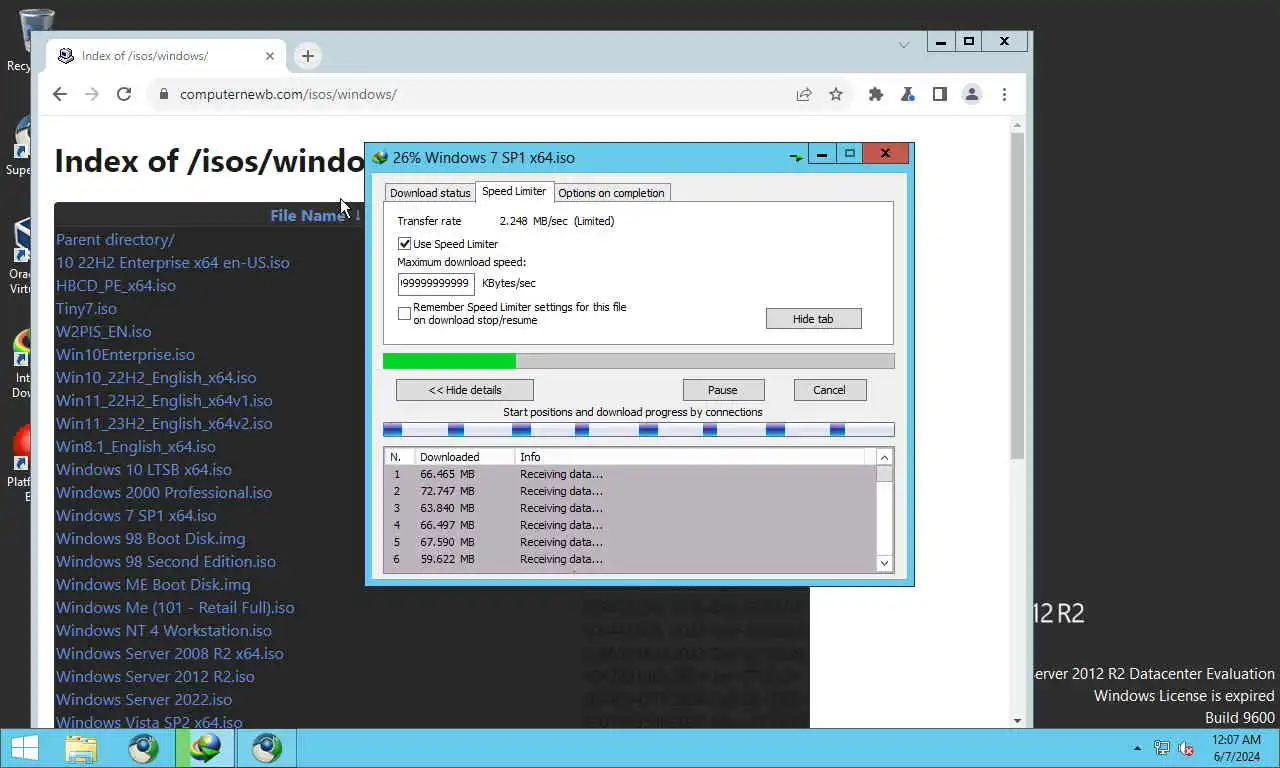Share this page icon in address bar
This screenshot has height=768, width=1280.
804,94
